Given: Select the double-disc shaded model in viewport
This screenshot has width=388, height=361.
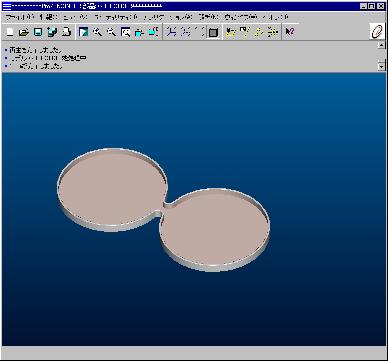Looking at the screenshot, I should tap(163, 209).
